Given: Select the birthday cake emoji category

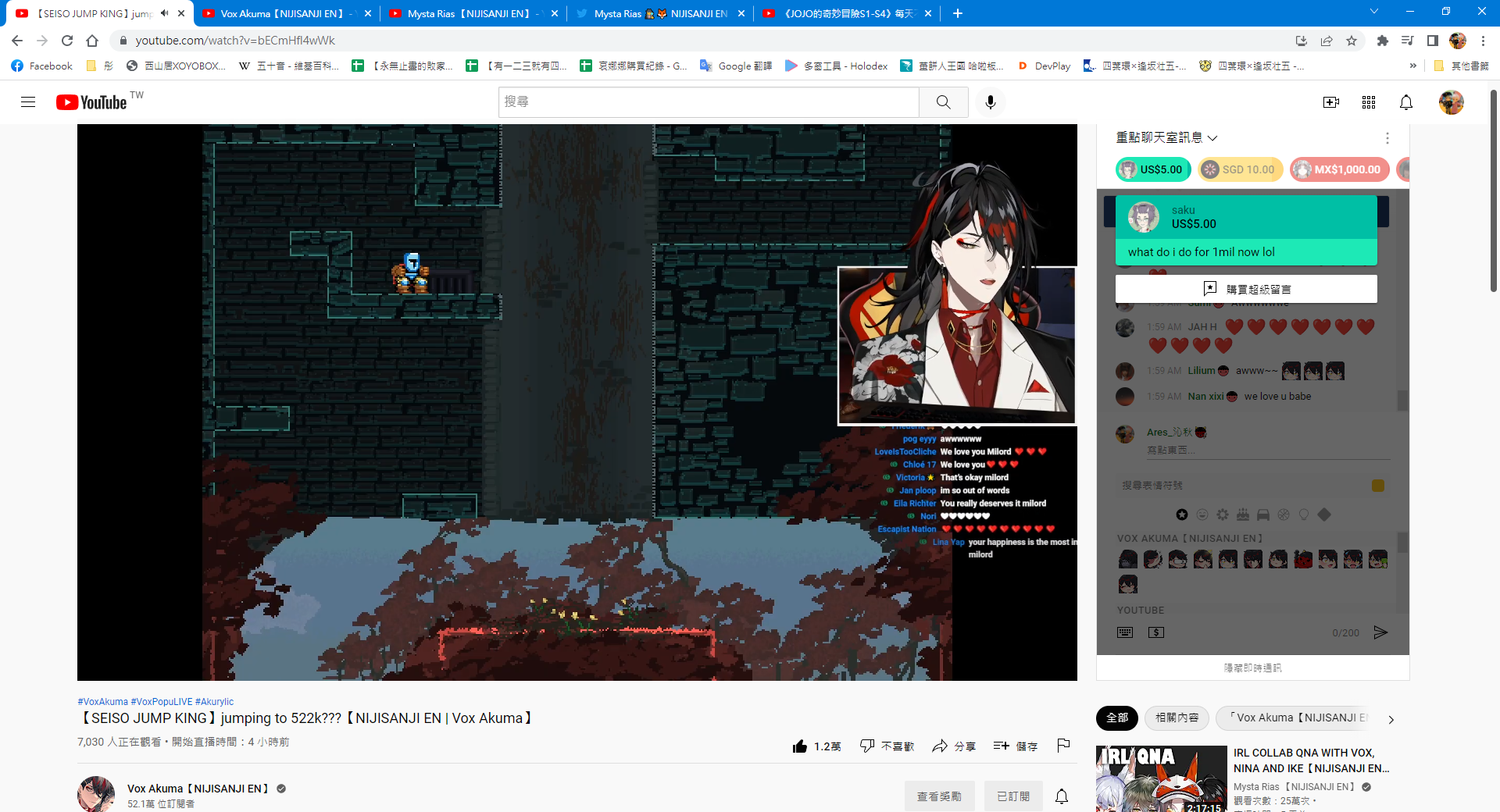Looking at the screenshot, I should click(x=1243, y=515).
